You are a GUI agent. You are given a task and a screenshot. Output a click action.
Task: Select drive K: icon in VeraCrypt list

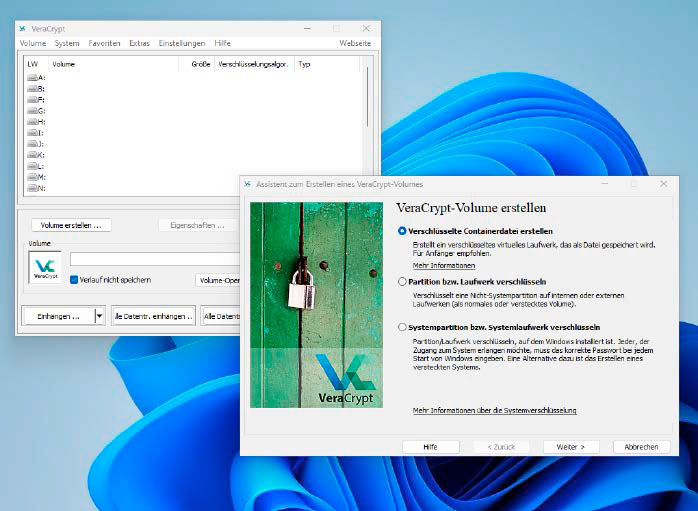32,155
